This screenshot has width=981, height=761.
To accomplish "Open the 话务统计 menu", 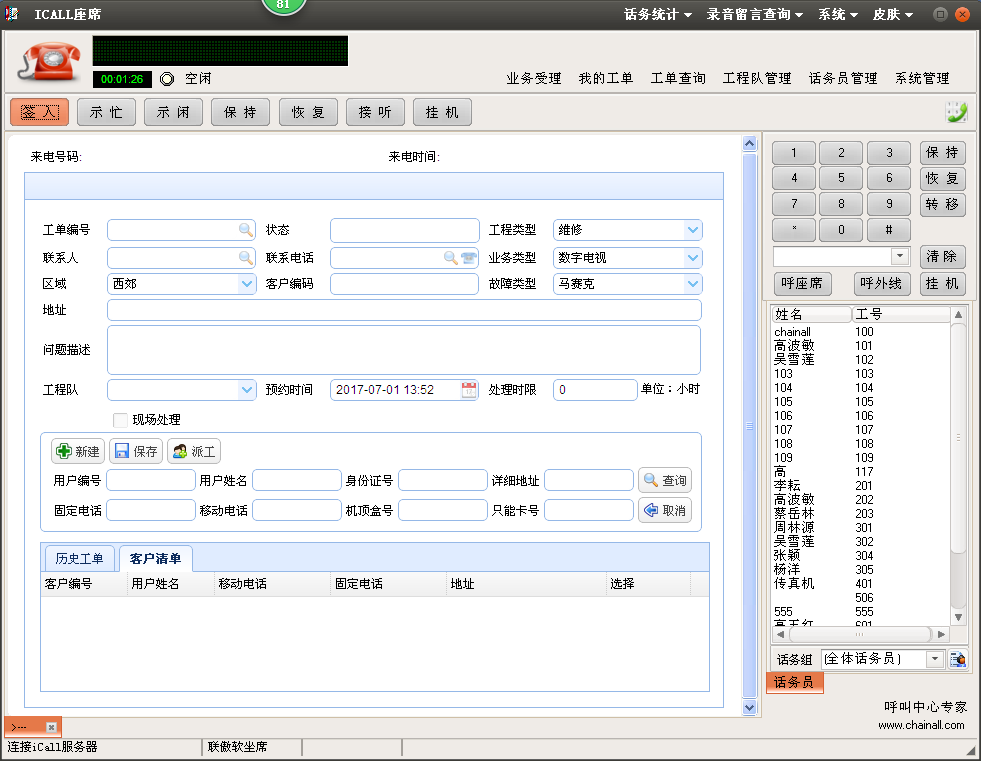I will coord(657,15).
